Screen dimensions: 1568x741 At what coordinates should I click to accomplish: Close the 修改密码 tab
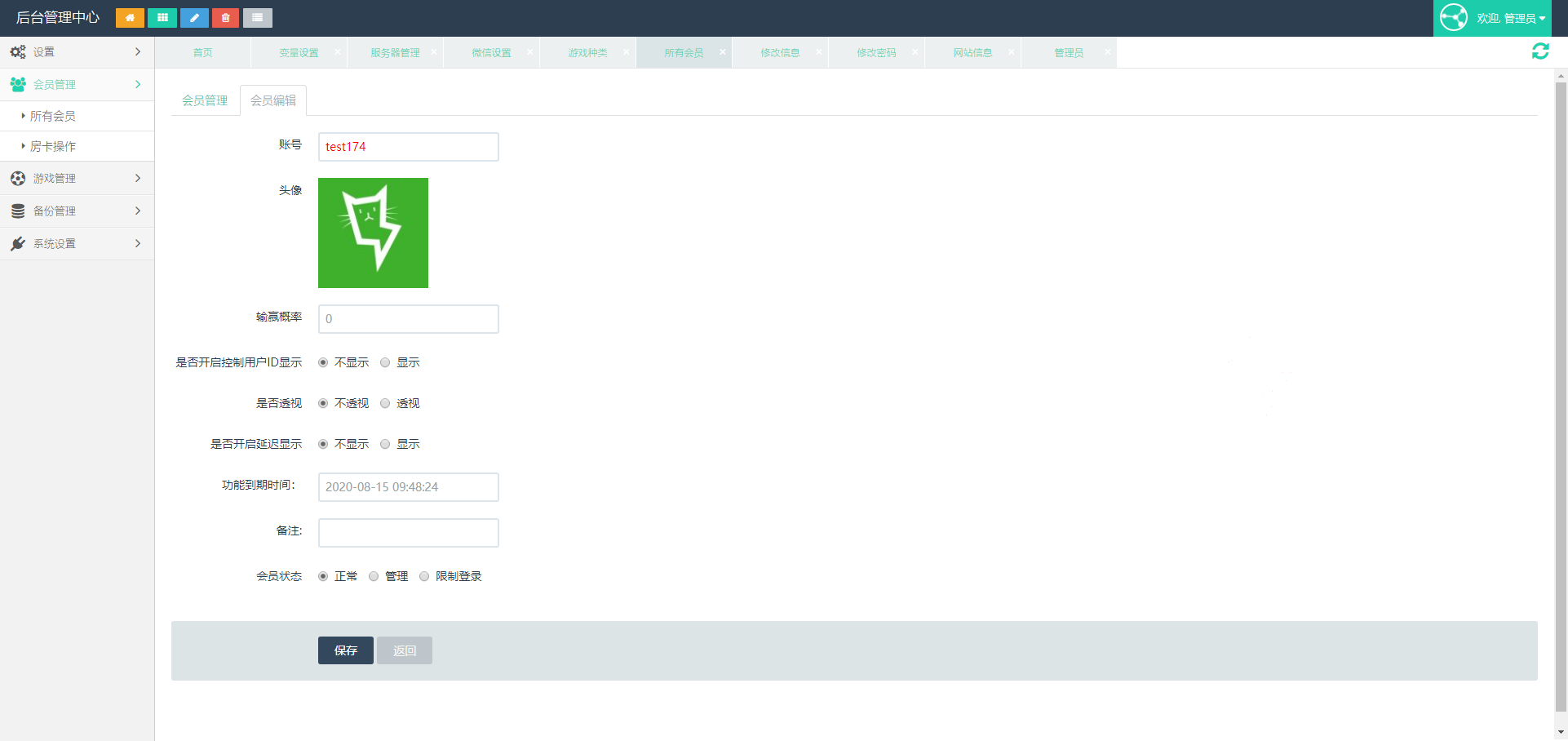click(915, 51)
